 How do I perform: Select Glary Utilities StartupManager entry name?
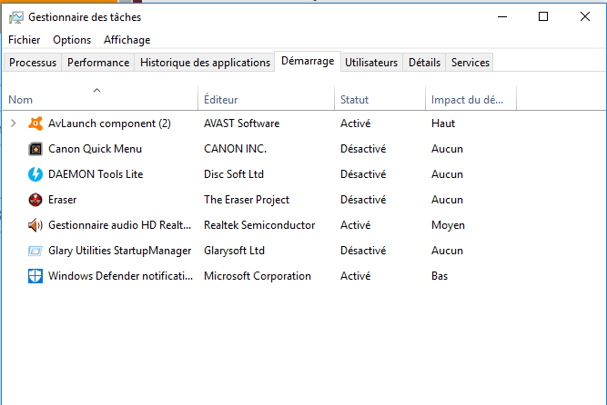tap(120, 251)
